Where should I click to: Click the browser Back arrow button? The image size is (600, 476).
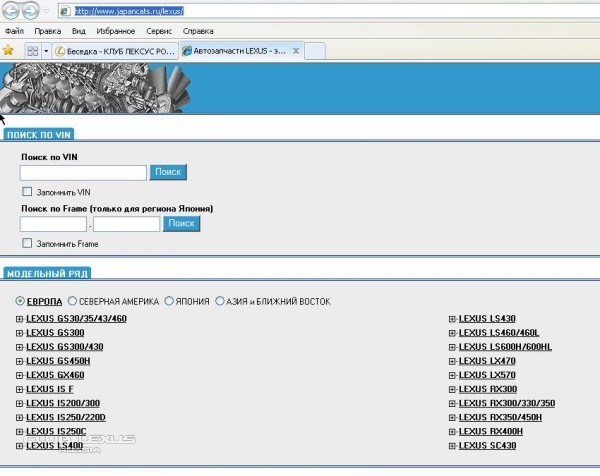point(12,11)
